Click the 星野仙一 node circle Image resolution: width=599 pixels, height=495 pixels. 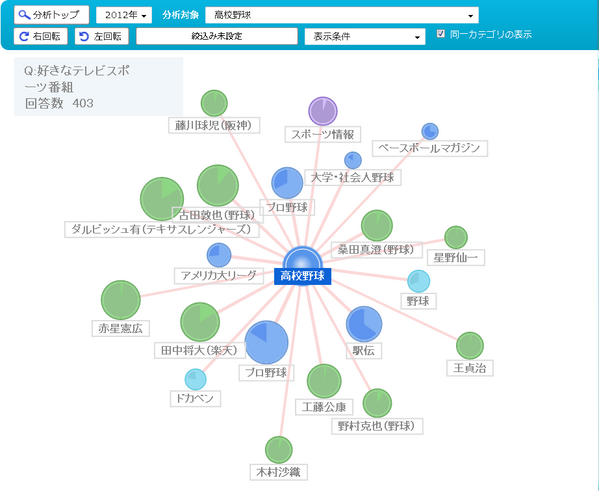456,237
